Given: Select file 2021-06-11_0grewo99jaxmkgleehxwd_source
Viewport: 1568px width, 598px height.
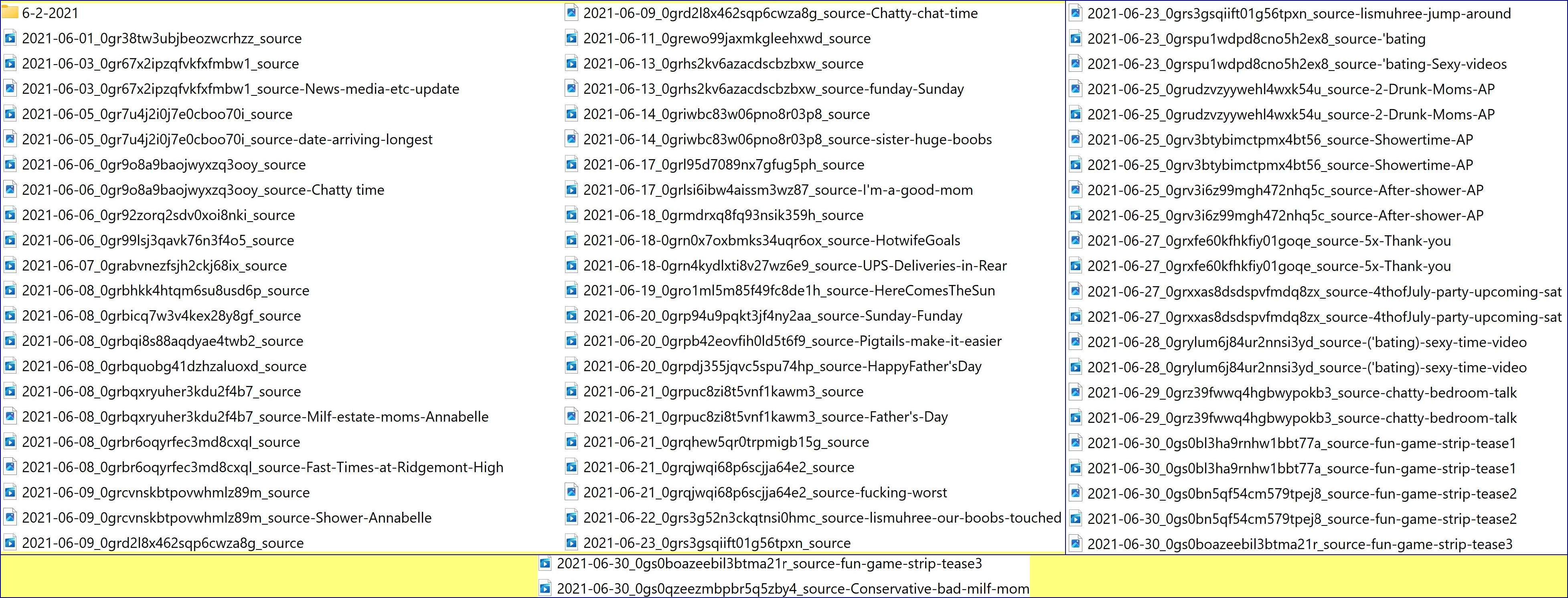Looking at the screenshot, I should [726, 38].
